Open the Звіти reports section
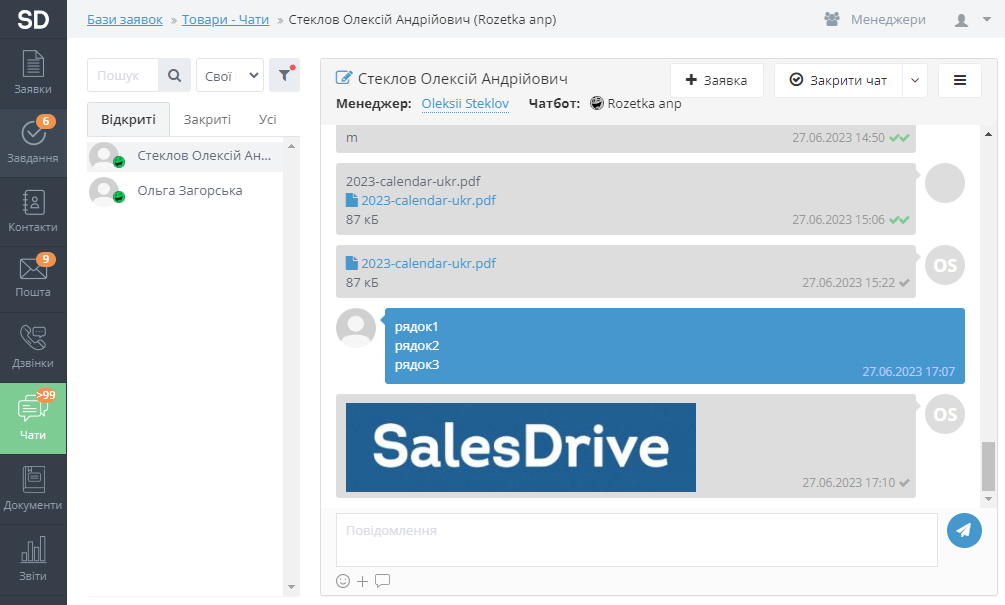Screen dimensions: 1005x605 click(x=33, y=558)
